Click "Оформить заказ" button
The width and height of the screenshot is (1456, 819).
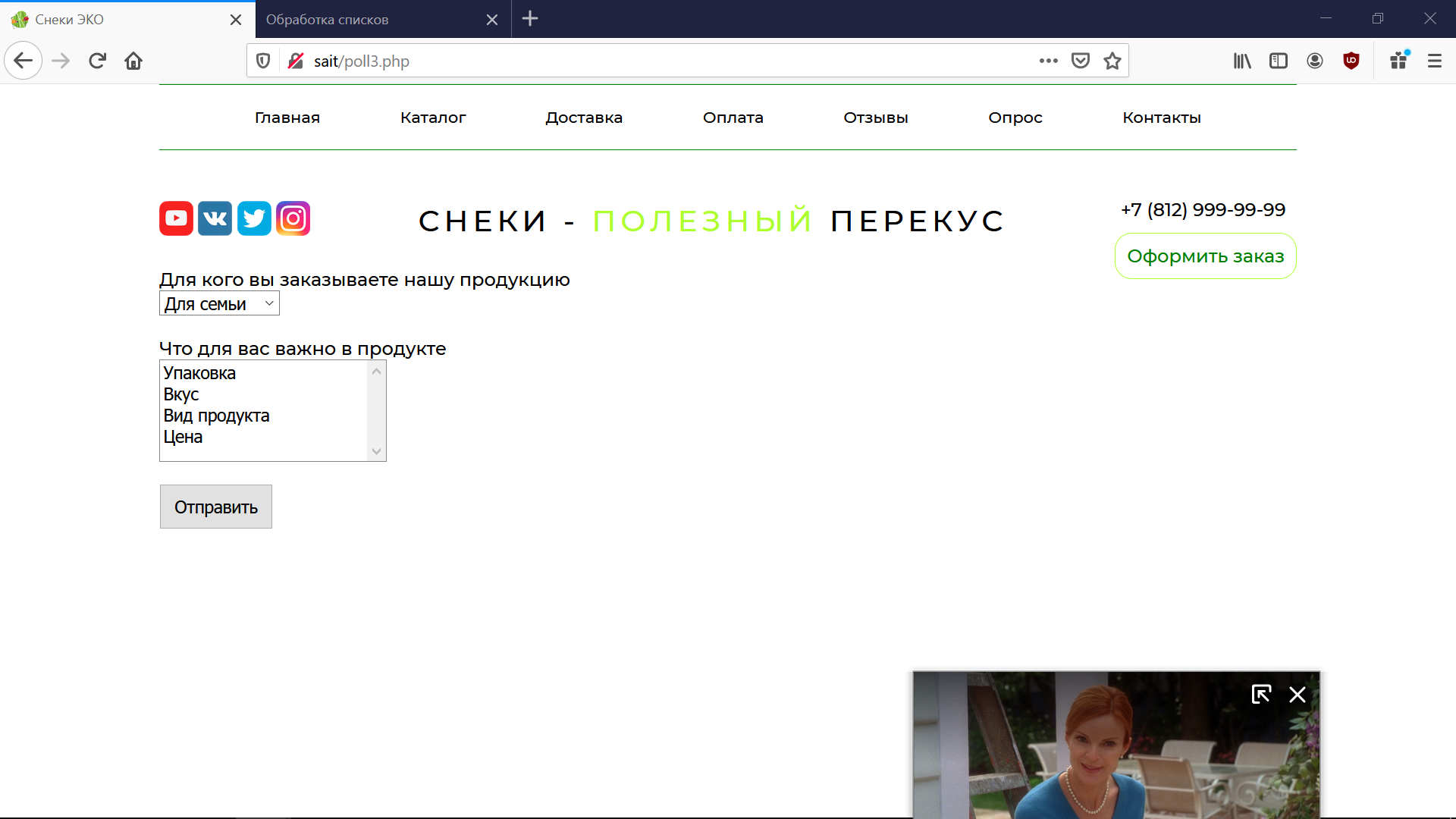(1205, 256)
